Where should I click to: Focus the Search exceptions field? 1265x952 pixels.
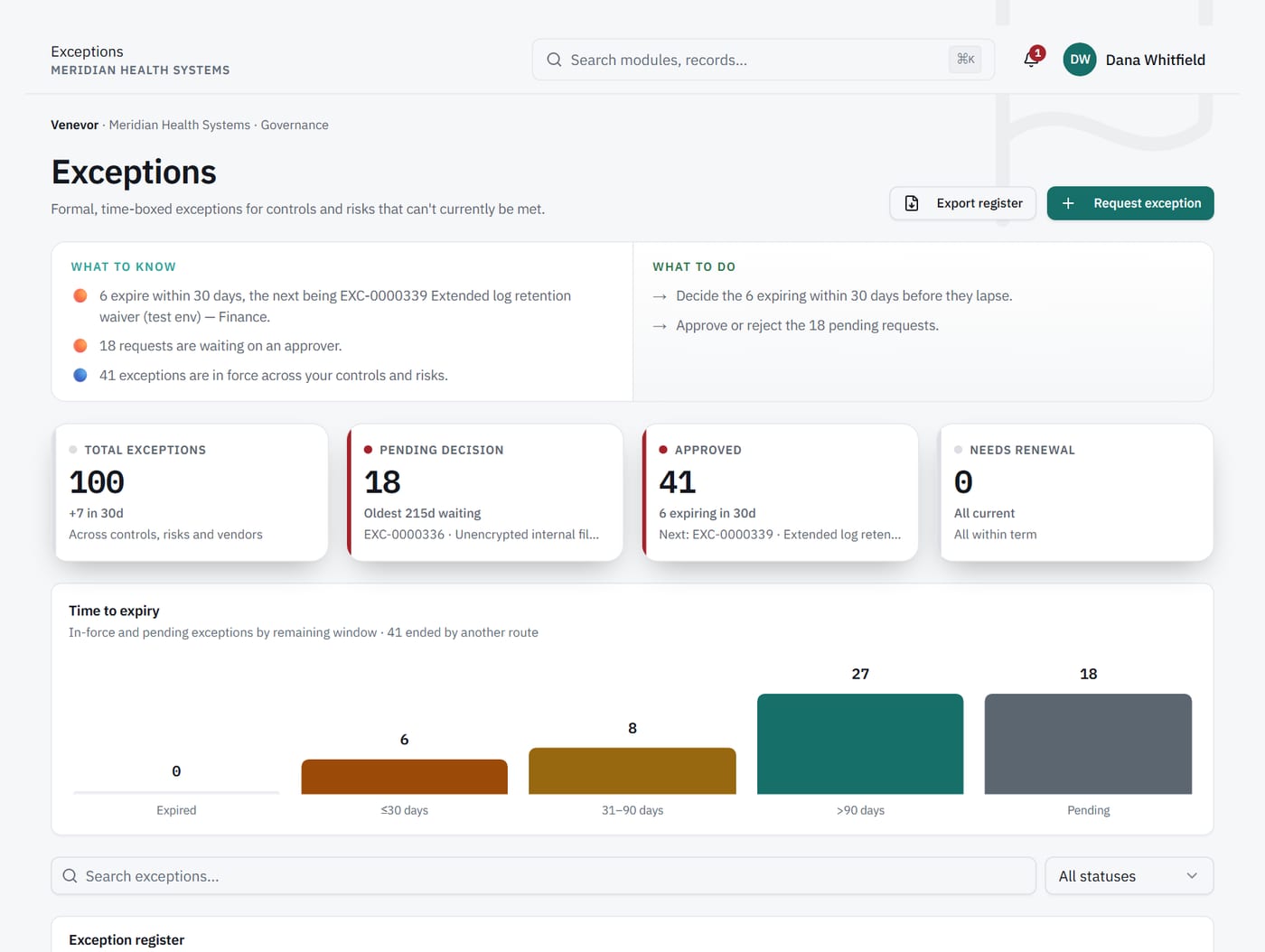[543, 876]
